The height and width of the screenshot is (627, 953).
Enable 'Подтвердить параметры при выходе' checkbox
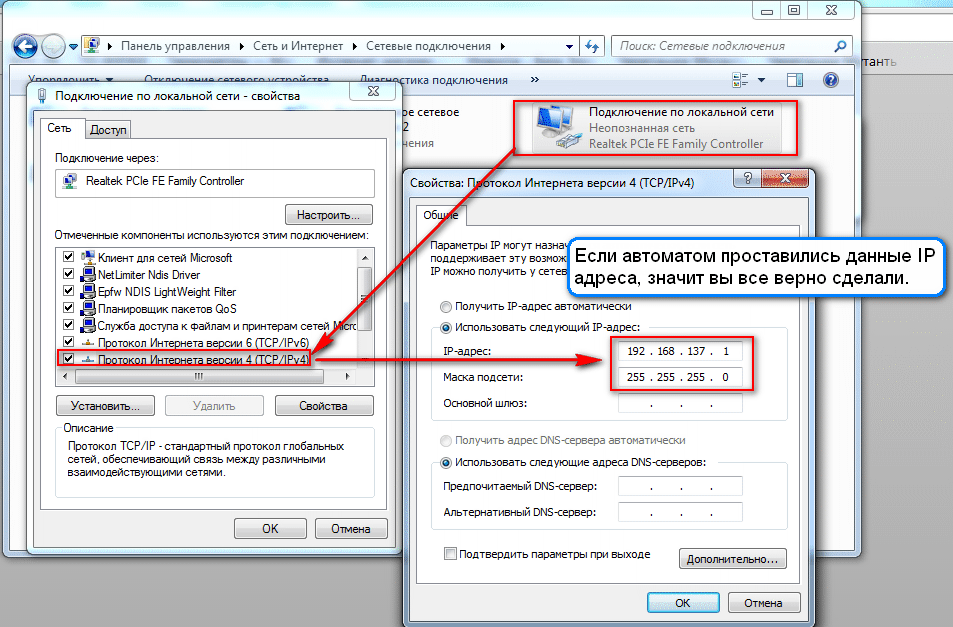[x=450, y=554]
